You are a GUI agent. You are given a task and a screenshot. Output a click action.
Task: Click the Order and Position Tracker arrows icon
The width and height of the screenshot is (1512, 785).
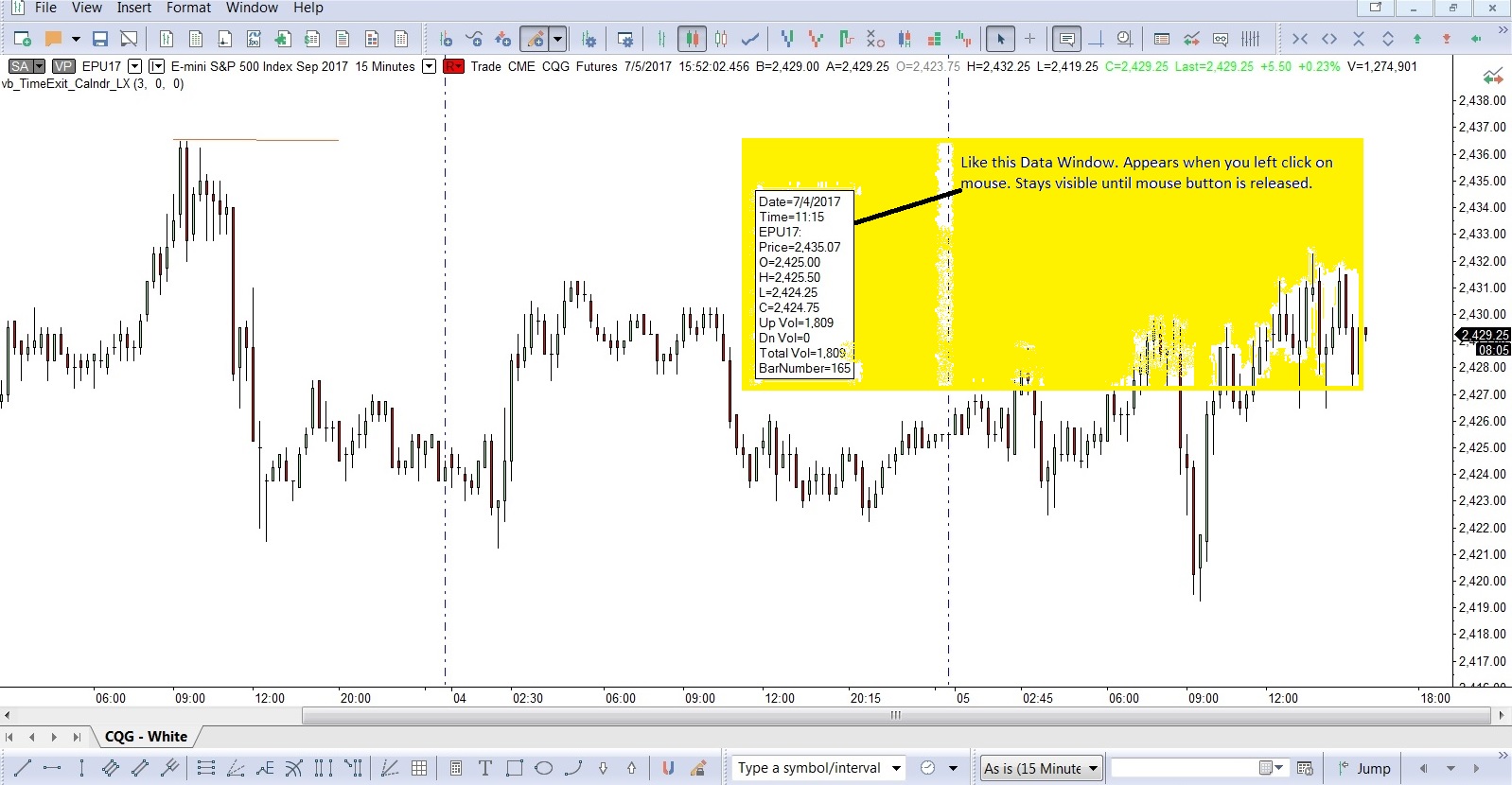(1191, 39)
